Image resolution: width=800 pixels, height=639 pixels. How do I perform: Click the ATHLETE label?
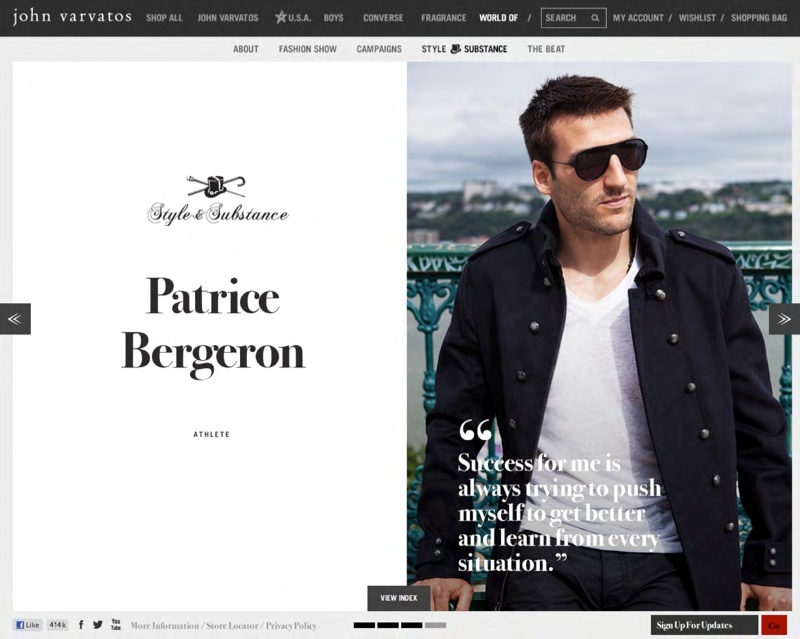212,434
